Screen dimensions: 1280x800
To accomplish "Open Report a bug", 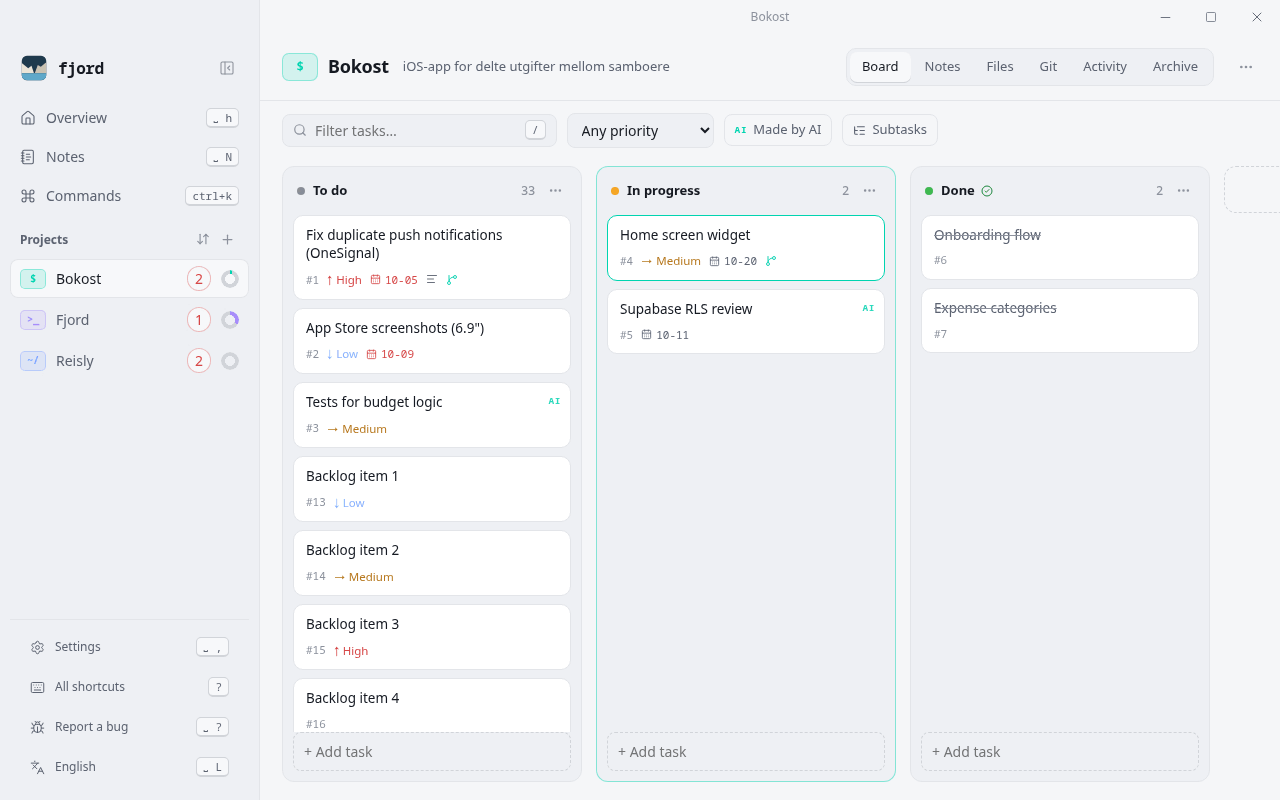I will (129, 727).
